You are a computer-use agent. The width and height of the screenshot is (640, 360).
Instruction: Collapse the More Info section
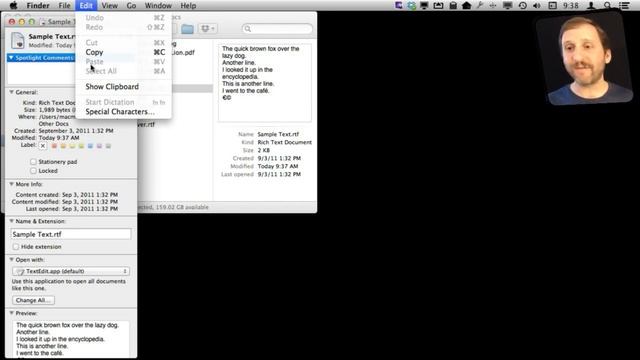(x=11, y=184)
